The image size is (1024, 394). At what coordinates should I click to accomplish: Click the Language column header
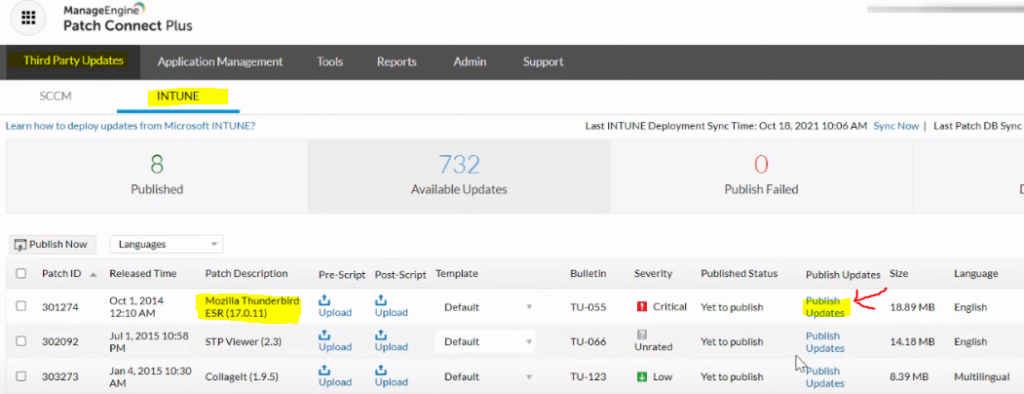click(976, 273)
